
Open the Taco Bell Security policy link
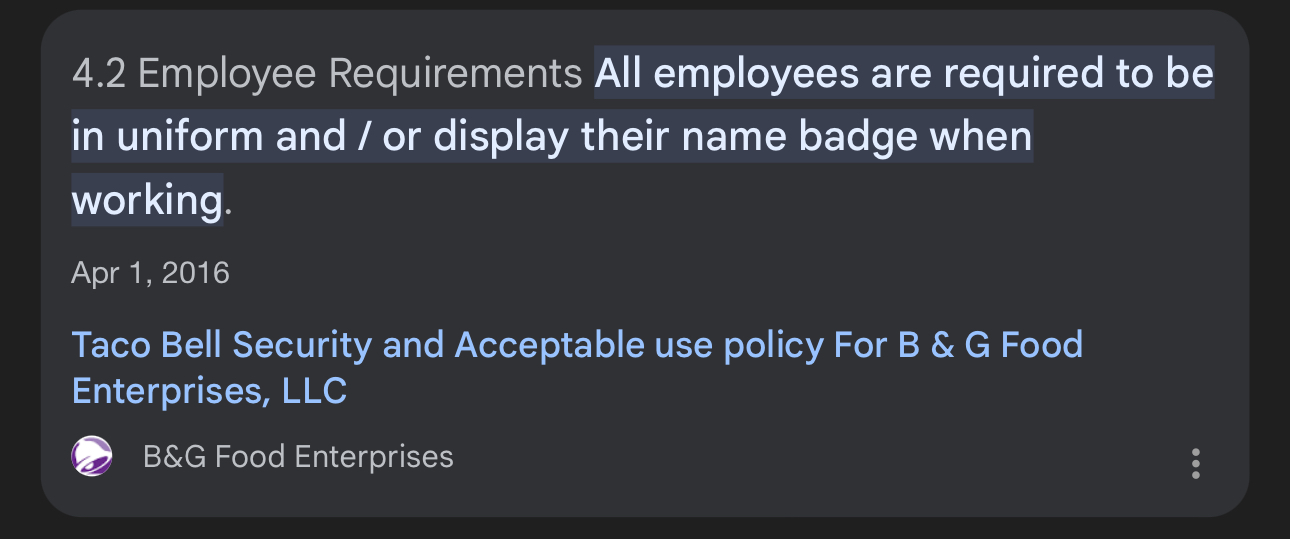pyautogui.click(x=576, y=346)
